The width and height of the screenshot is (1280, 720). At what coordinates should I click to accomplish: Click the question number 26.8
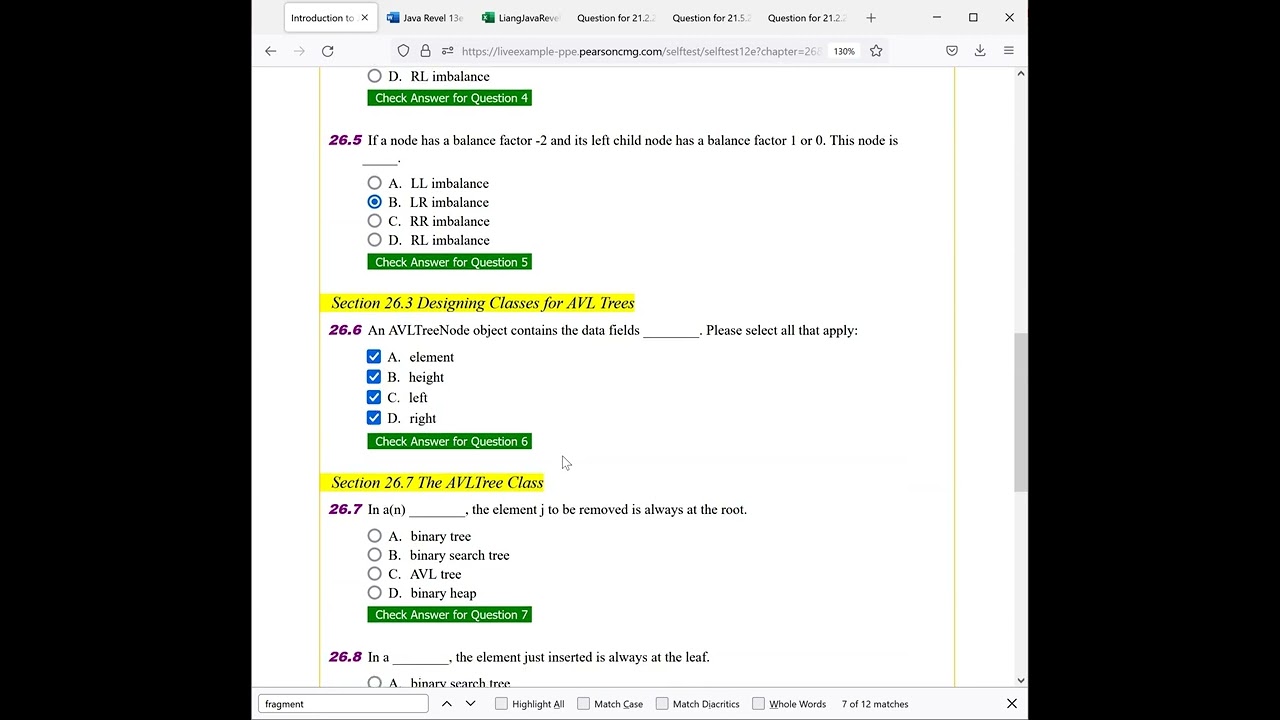click(x=345, y=657)
